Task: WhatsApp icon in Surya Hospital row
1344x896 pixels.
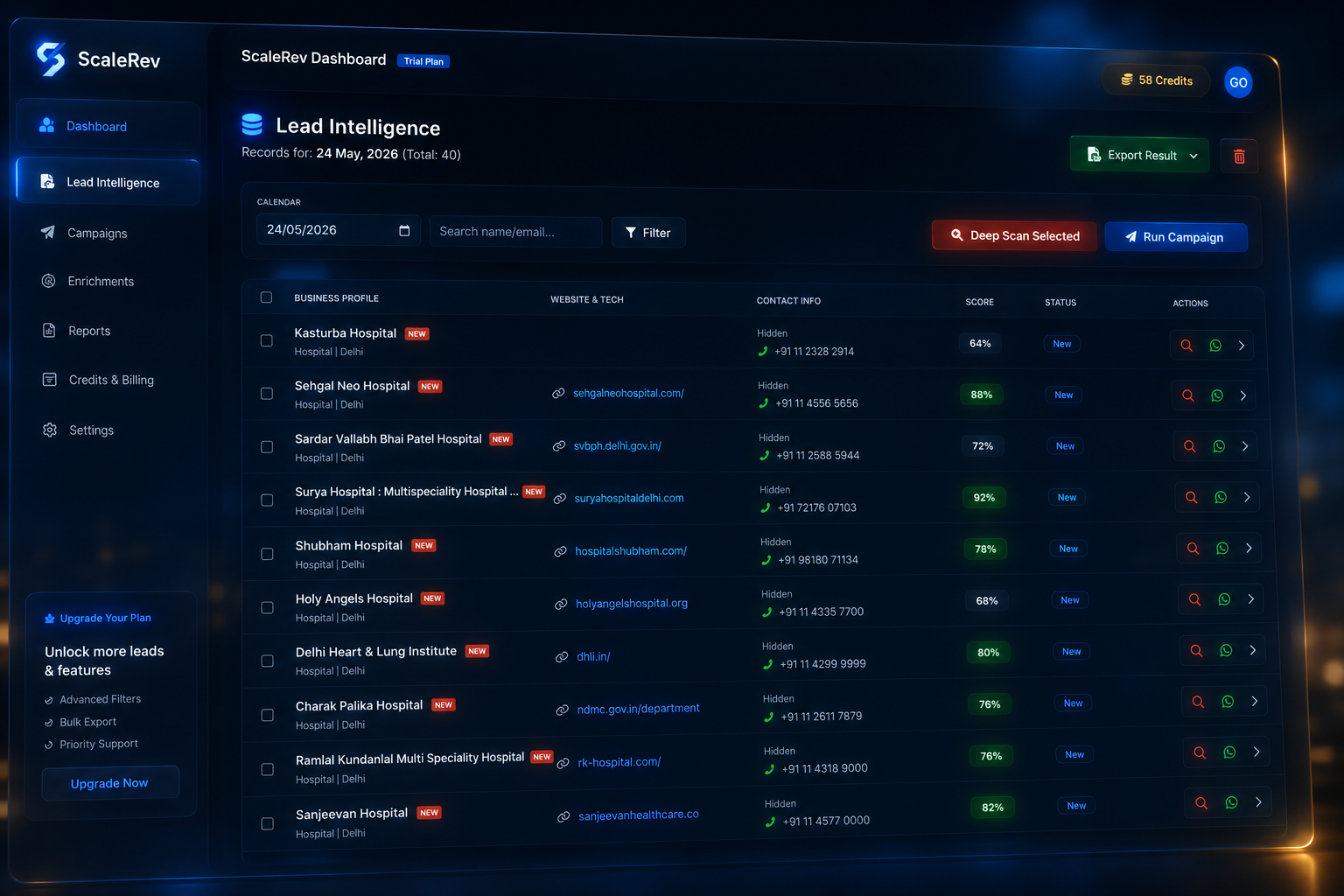Action: (1221, 497)
